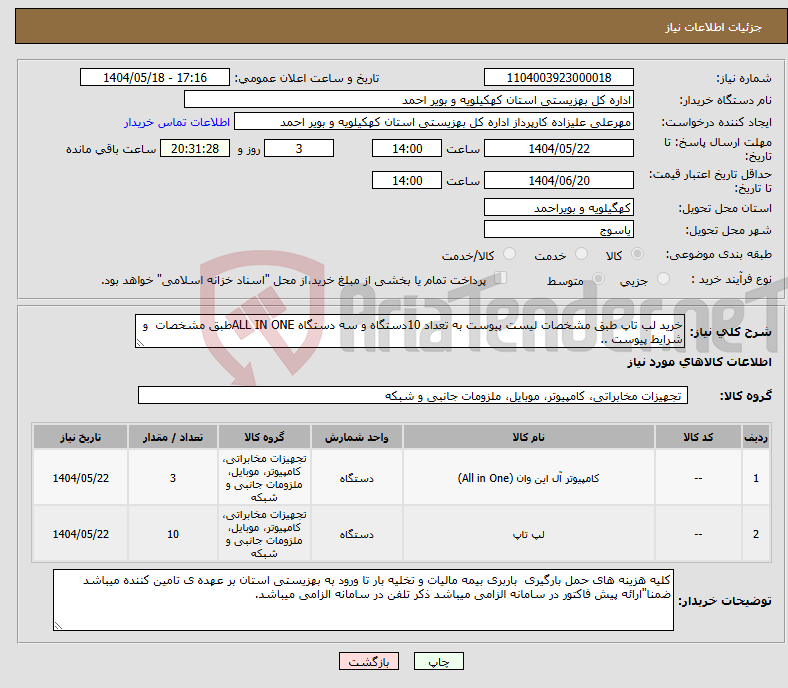Click row number 2 cell
This screenshot has width=788, height=688.
tap(756, 534)
